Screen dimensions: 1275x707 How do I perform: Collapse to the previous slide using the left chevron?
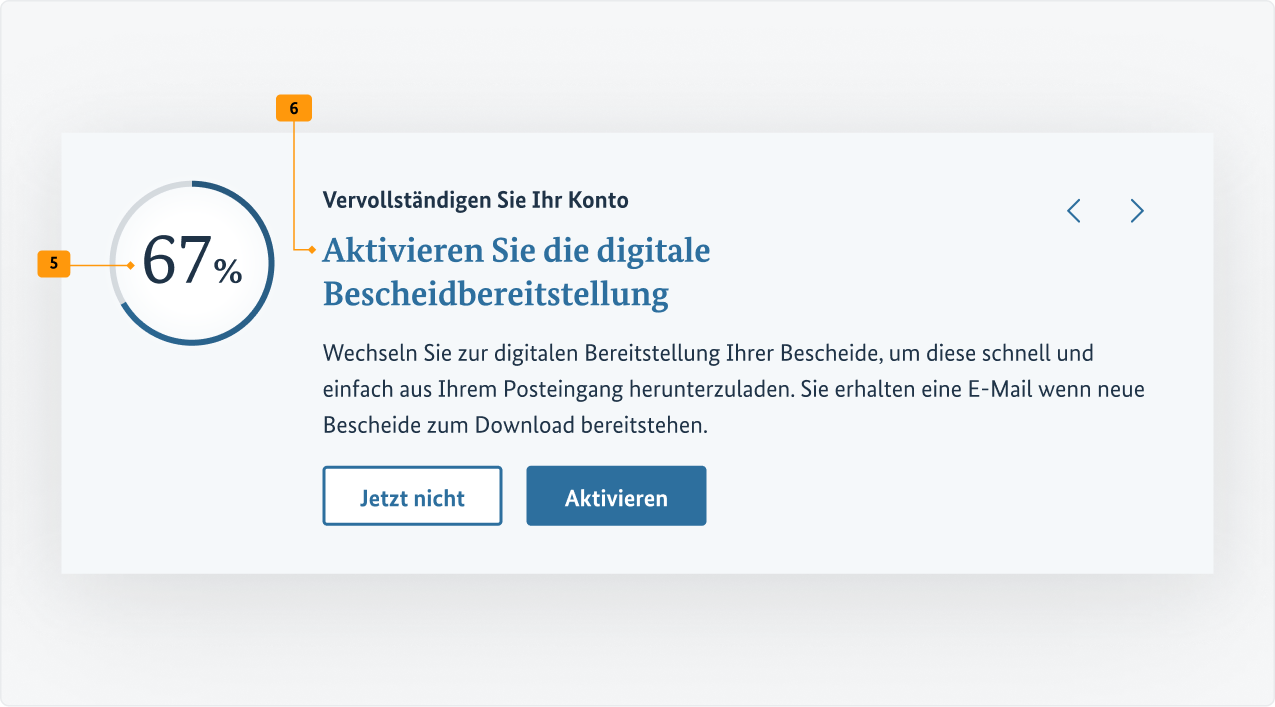(1073, 211)
